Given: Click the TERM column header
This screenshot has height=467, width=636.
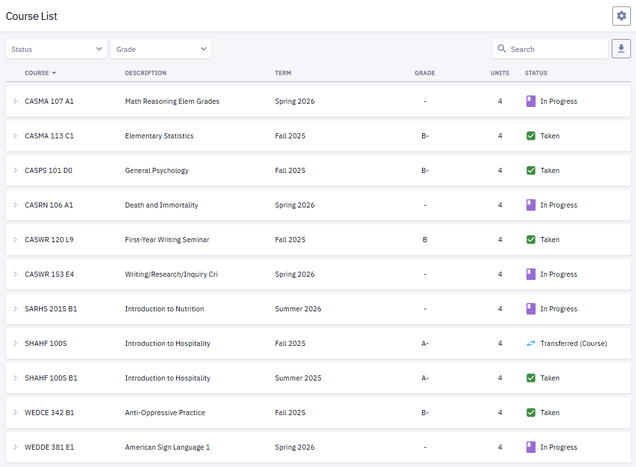Looking at the screenshot, I should [x=283, y=73].
